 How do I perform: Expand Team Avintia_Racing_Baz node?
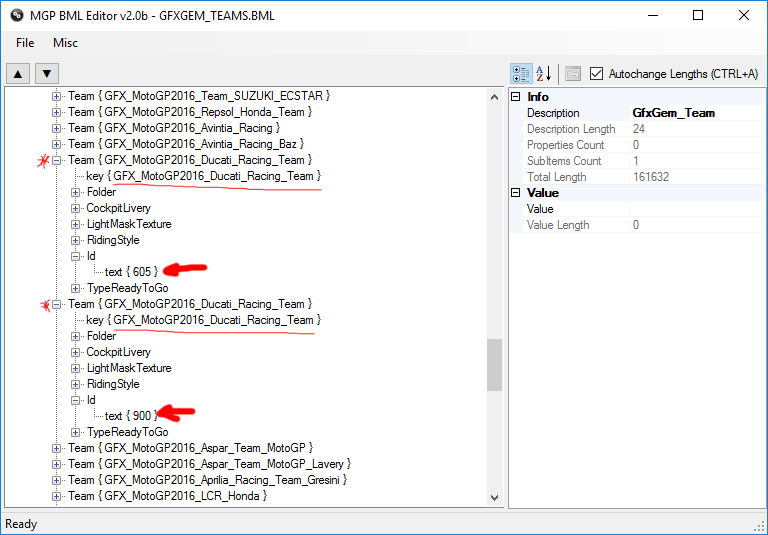pos(56,144)
